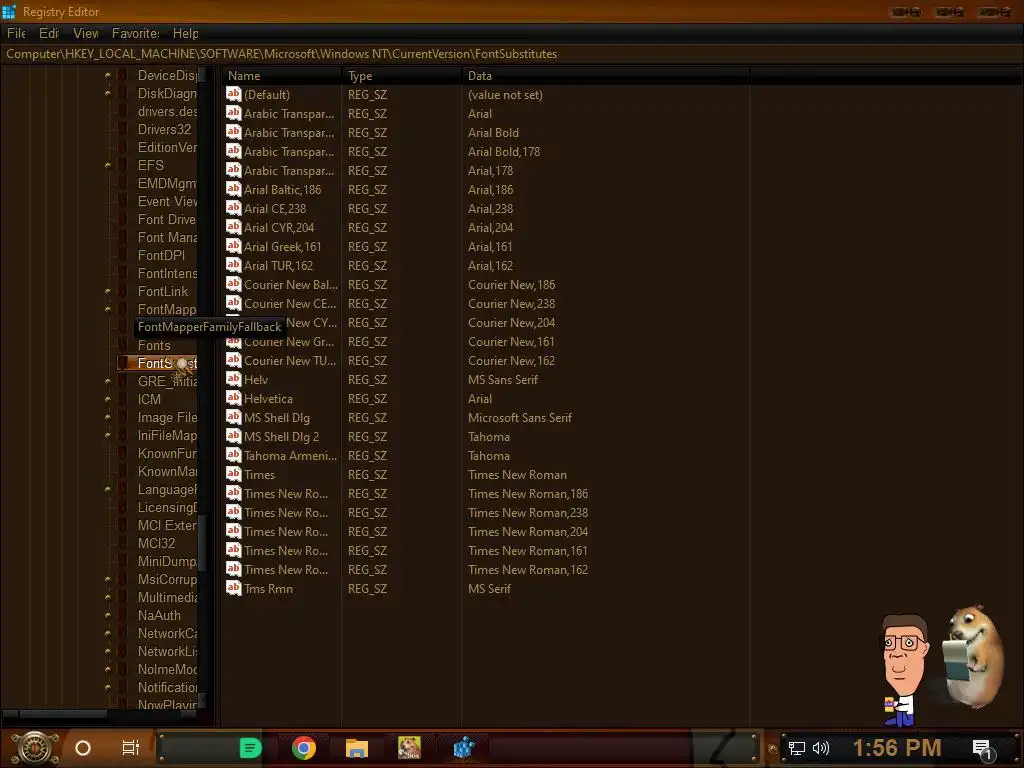
Task: Click the ab icon for Arial Greek,161
Action: point(233,246)
